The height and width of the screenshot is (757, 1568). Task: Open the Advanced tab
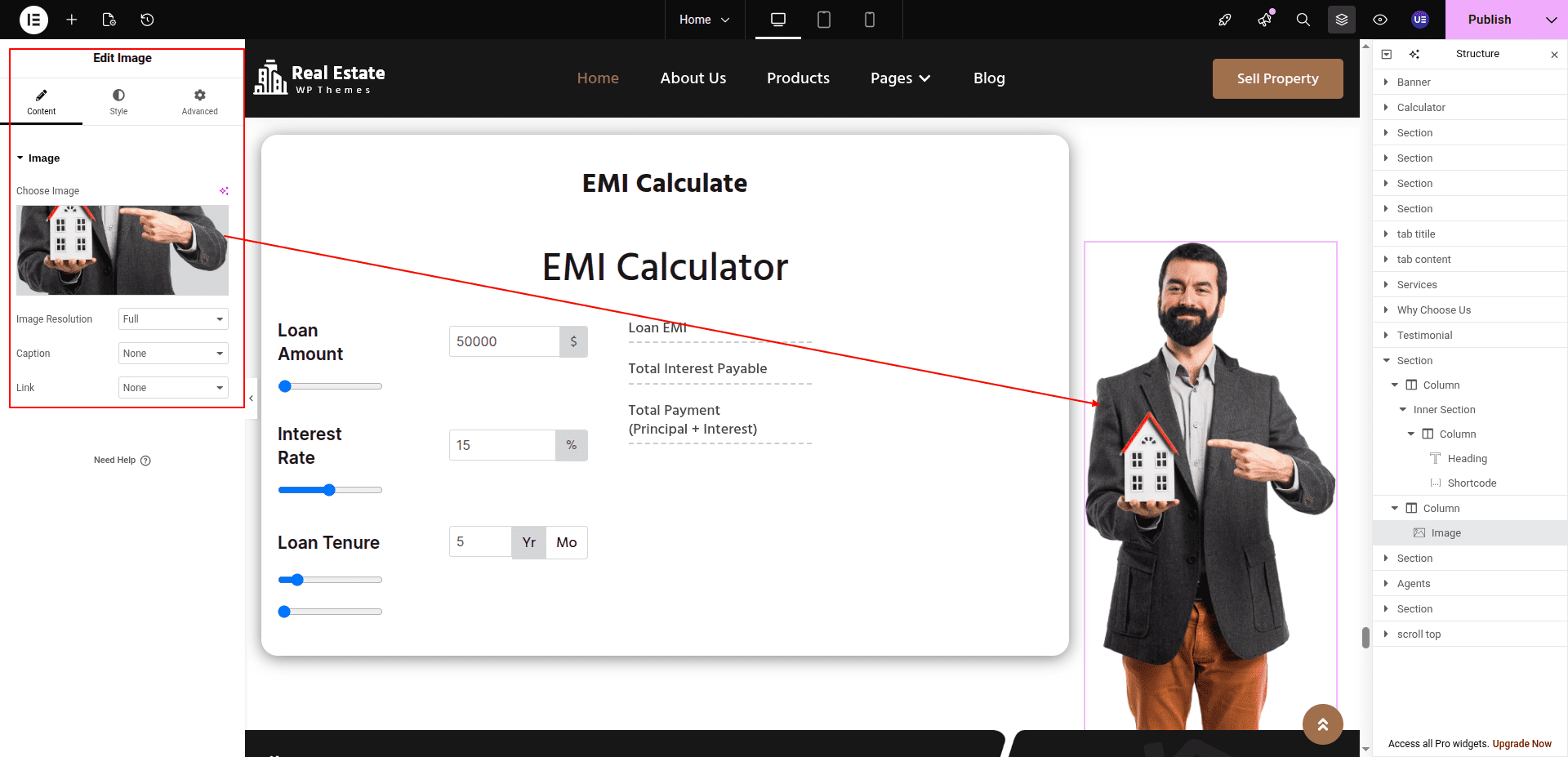pyautogui.click(x=199, y=102)
